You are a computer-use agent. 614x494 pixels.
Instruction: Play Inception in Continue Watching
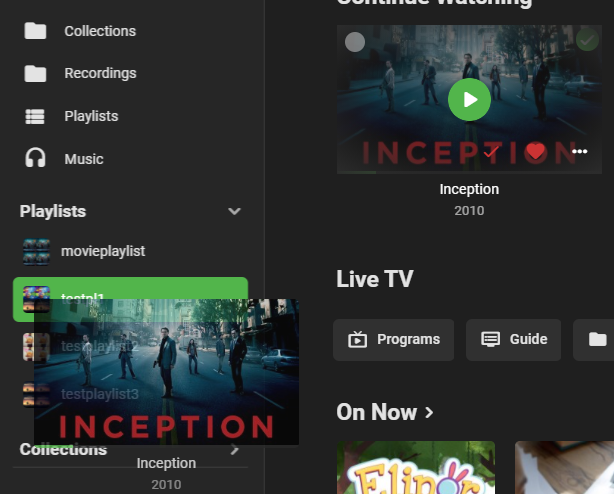coord(469,99)
